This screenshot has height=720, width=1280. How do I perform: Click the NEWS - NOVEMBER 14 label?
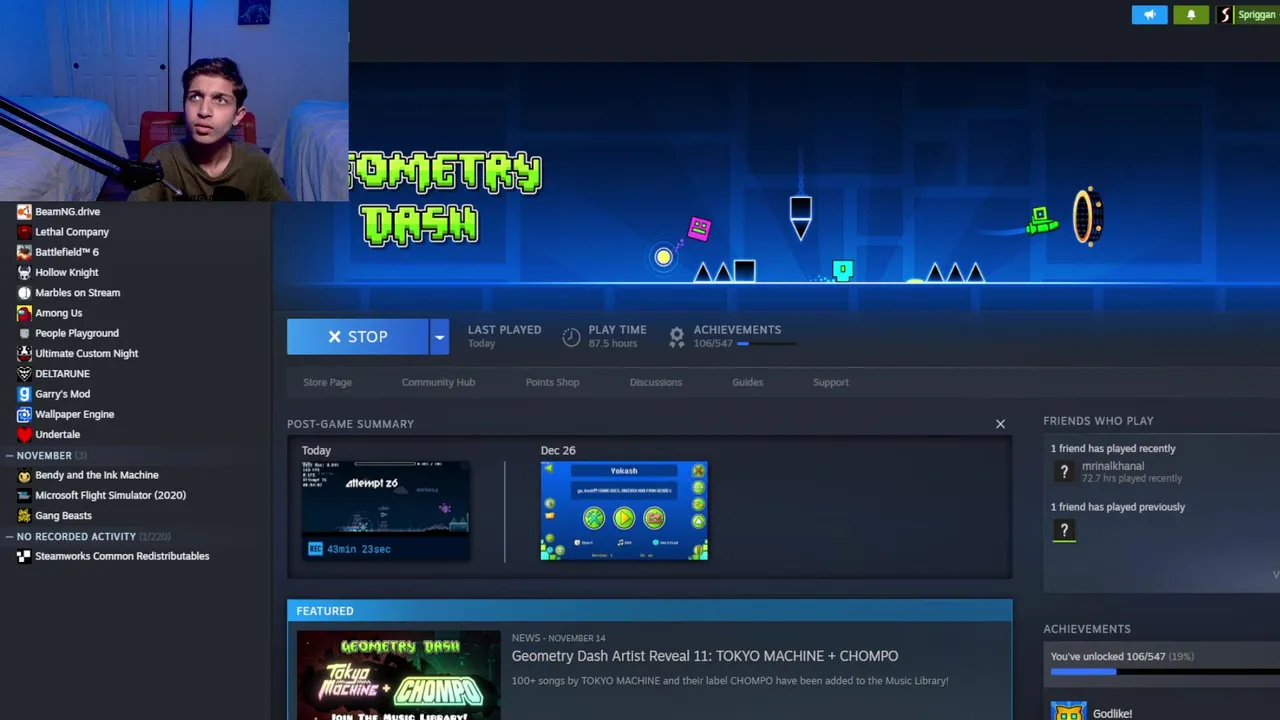pyautogui.click(x=559, y=638)
